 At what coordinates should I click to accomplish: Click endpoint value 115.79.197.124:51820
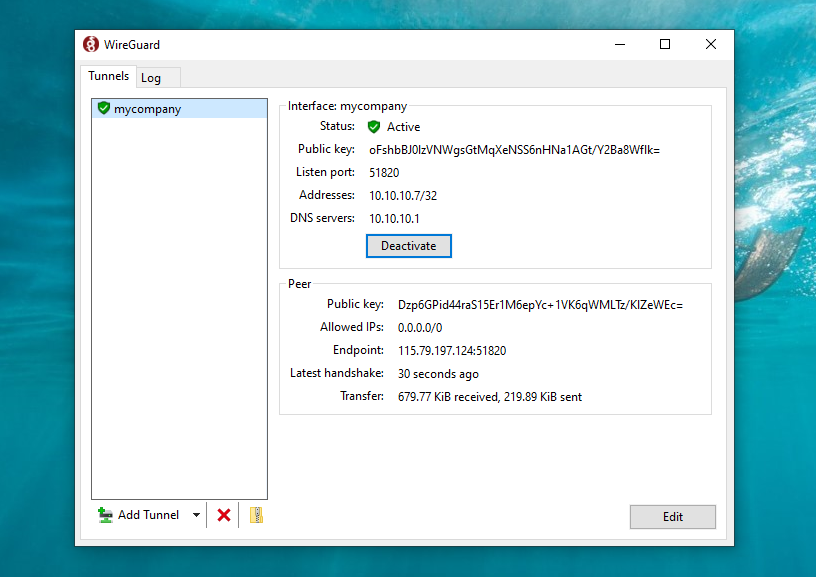(452, 351)
